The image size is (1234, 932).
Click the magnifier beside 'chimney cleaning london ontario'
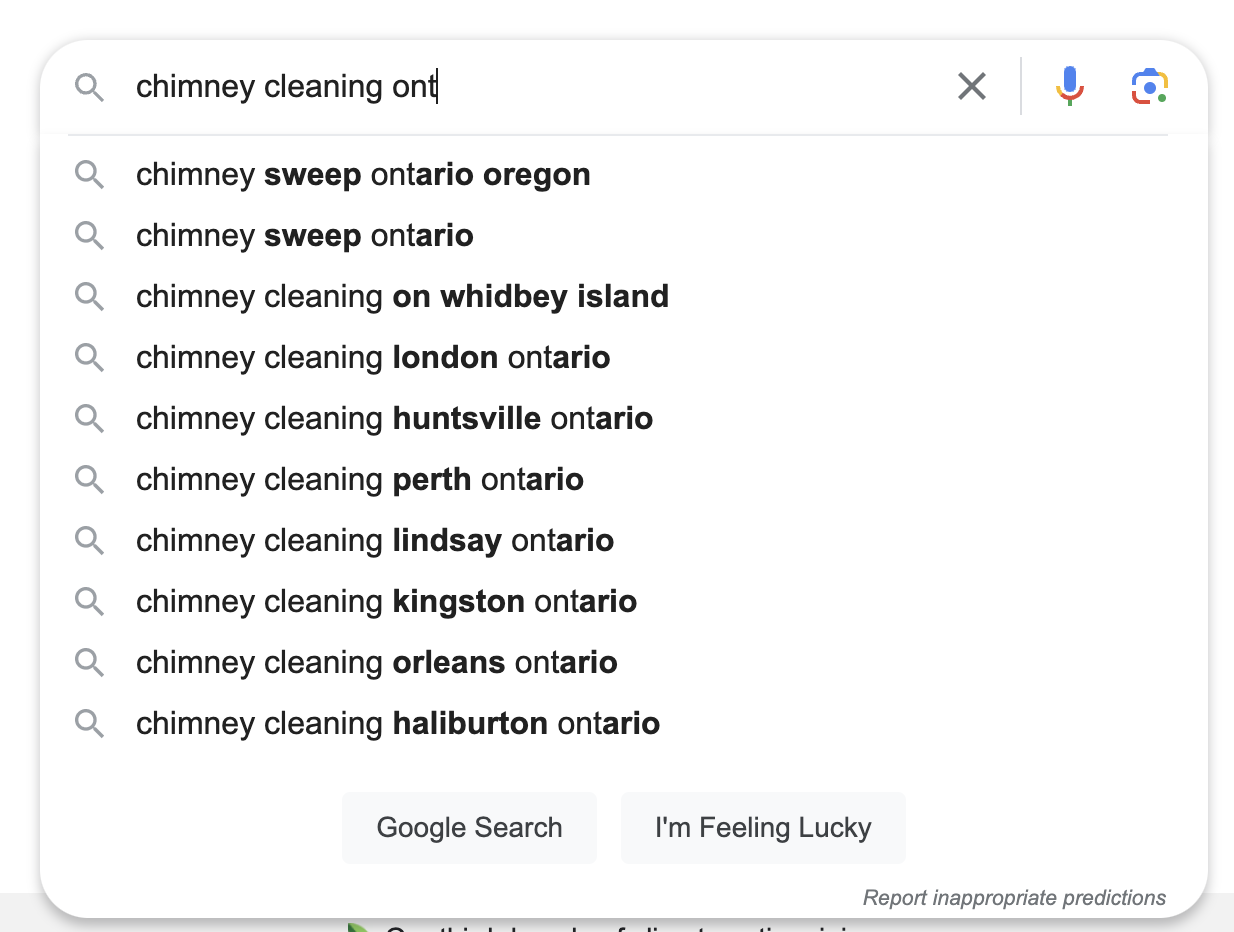pos(89,357)
